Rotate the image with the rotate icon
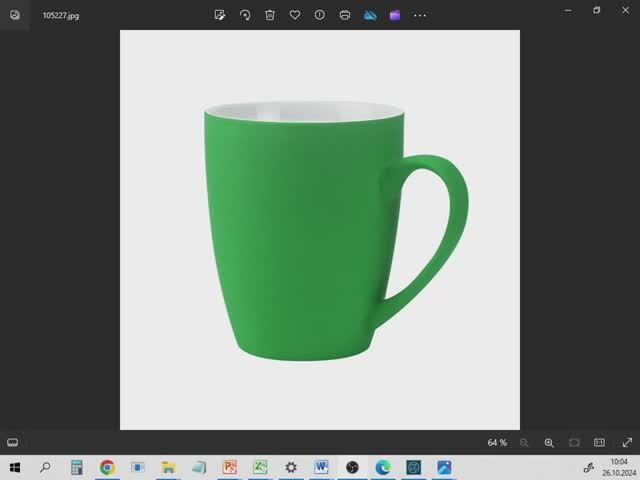Screen dimensions: 640x480 tap(245, 15)
